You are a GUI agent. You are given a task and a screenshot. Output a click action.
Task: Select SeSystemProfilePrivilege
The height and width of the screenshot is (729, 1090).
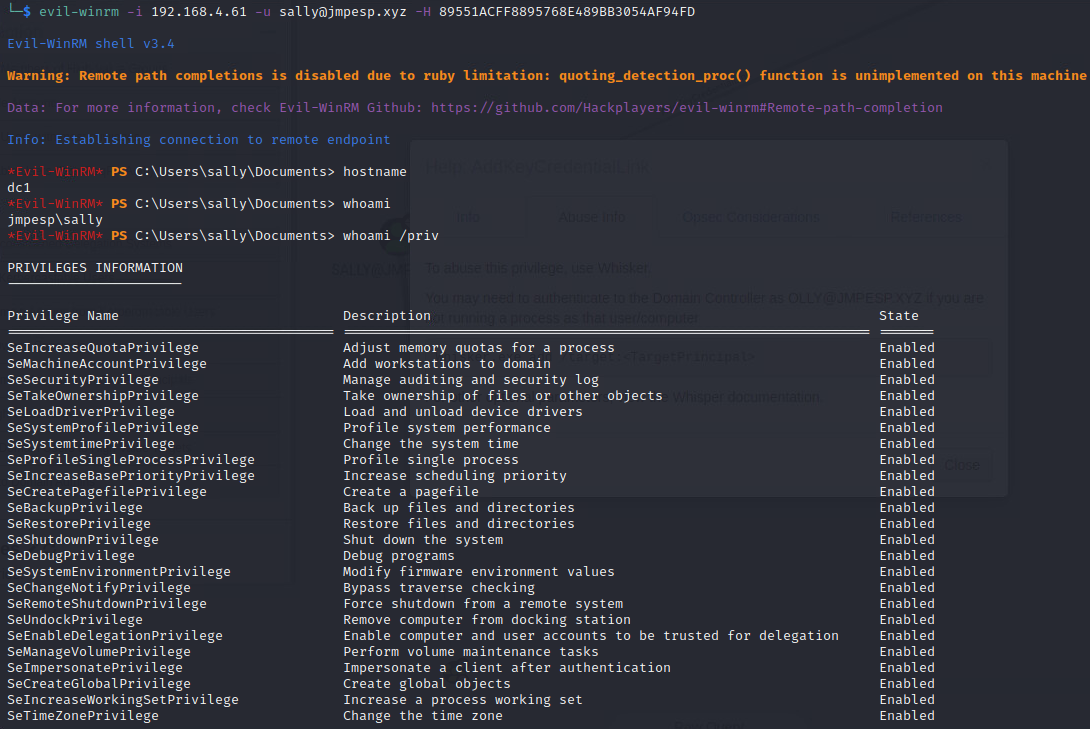point(103,427)
